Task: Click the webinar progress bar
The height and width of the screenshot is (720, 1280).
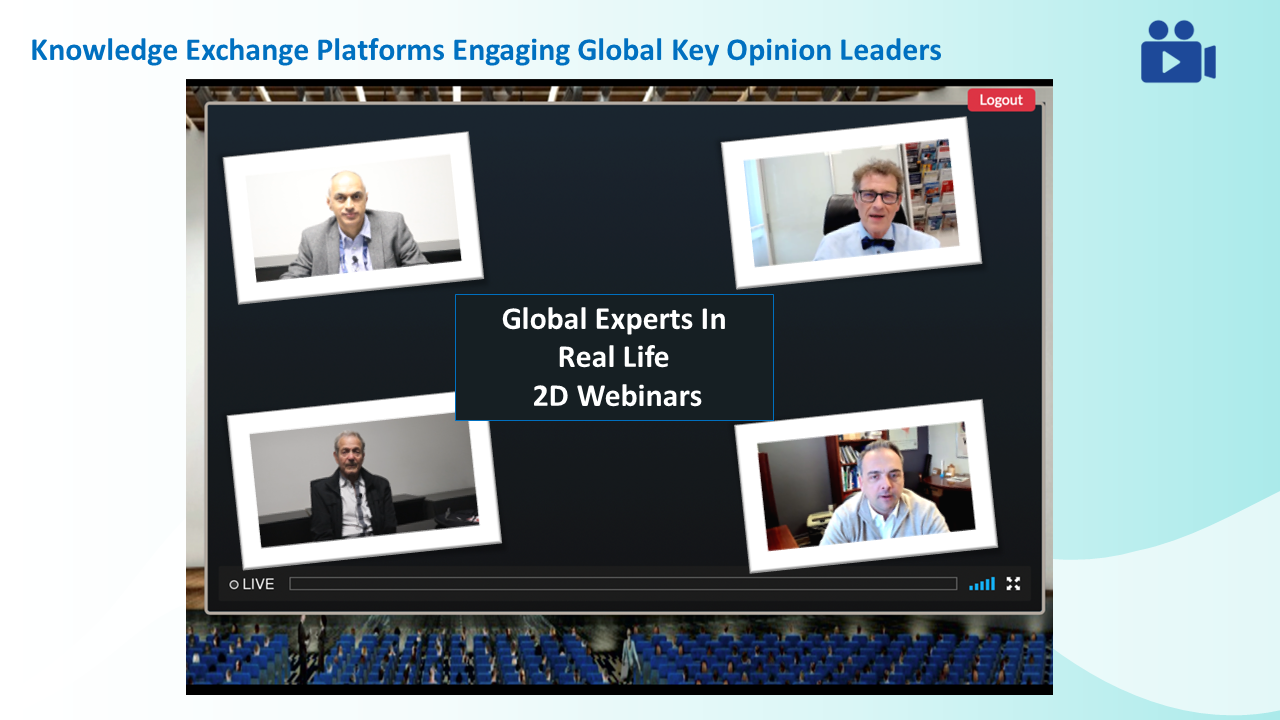Action: (x=623, y=584)
